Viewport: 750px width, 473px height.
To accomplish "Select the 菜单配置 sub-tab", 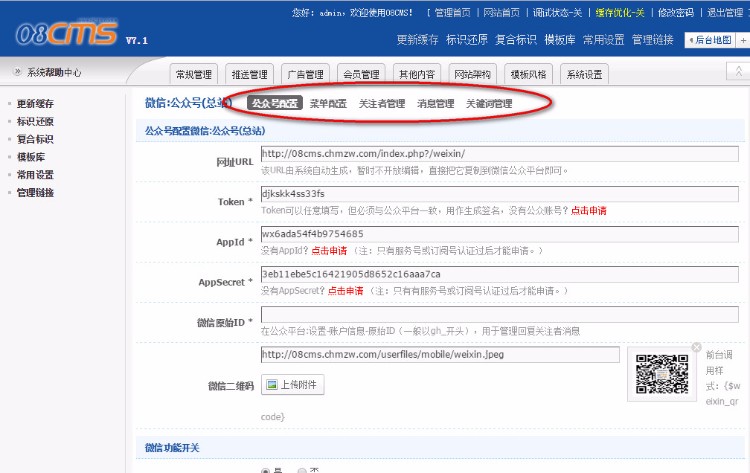I will pyautogui.click(x=328, y=103).
